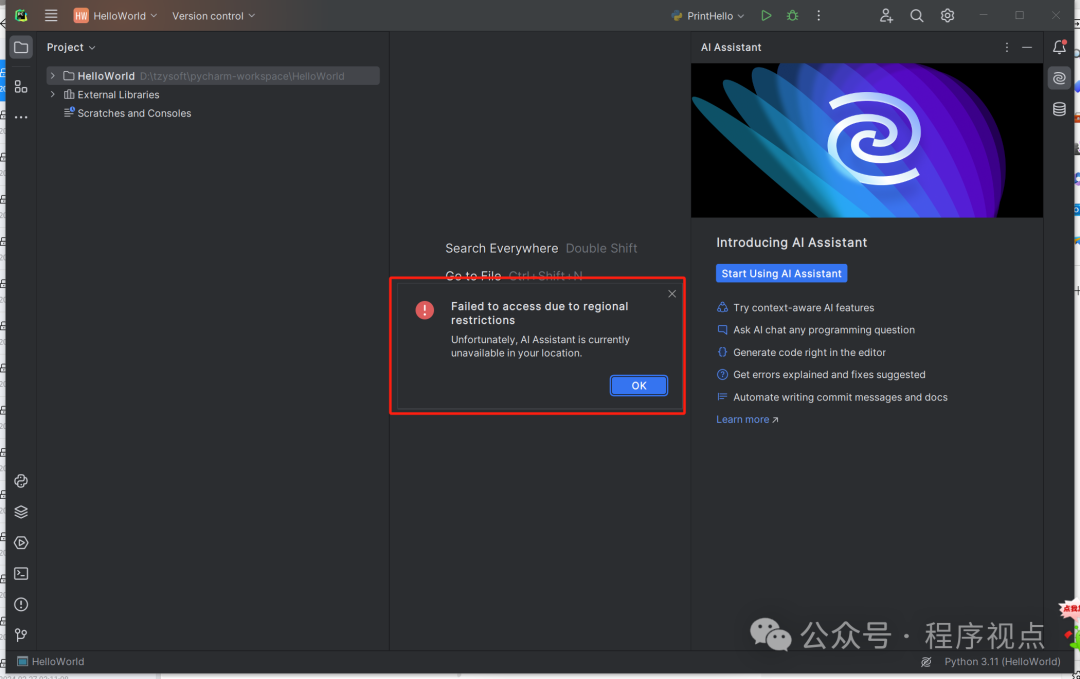Viewport: 1080px width, 679px height.
Task: Click Automate writing commit messages and docs
Action: point(840,397)
